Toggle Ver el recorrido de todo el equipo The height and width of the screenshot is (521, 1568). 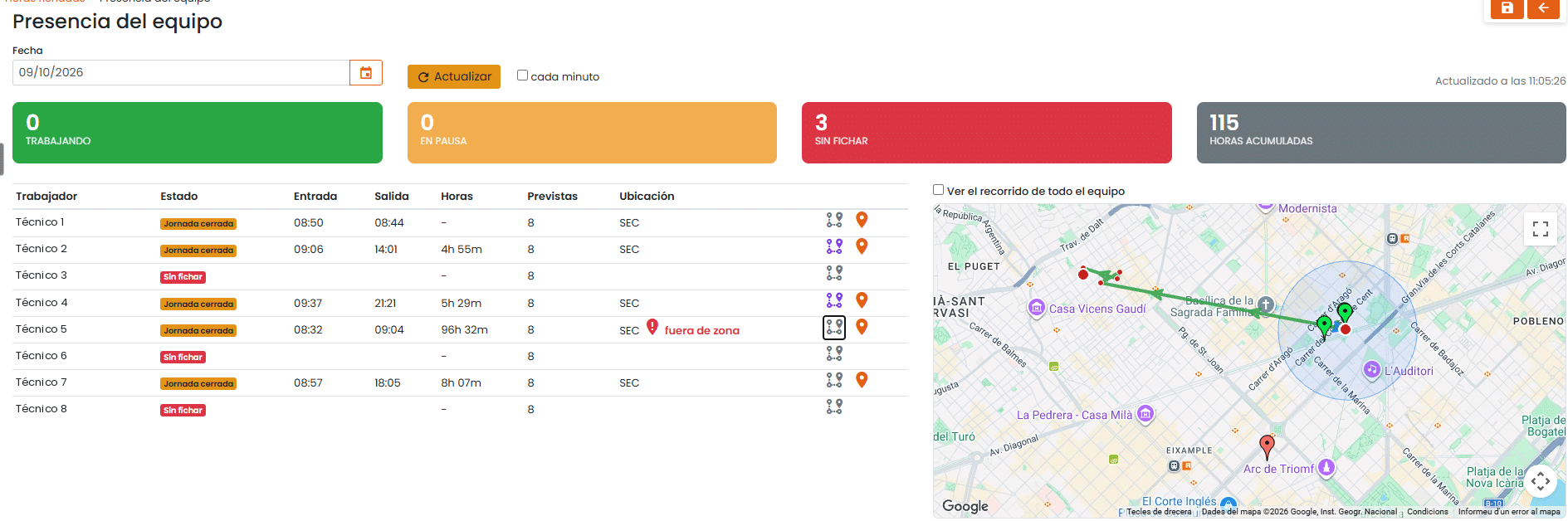[x=938, y=190]
